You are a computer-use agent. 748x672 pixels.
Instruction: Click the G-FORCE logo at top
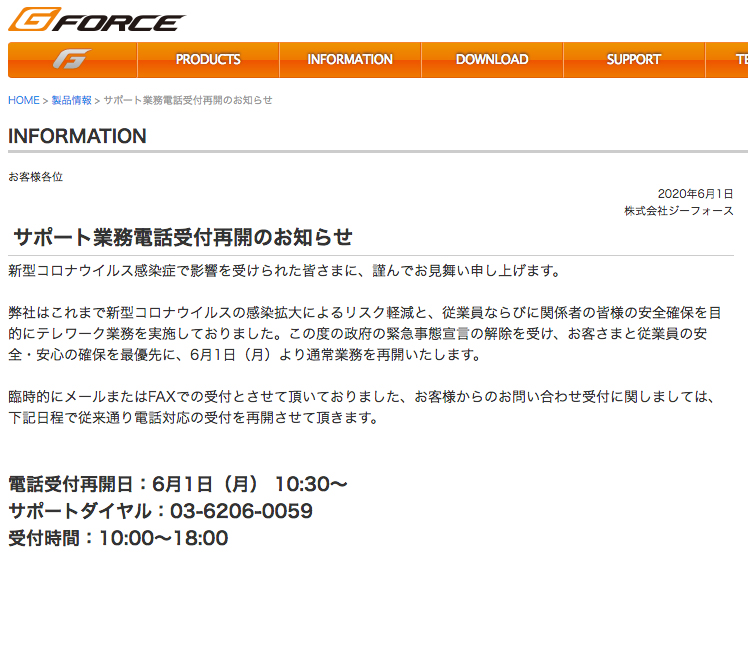click(97, 20)
